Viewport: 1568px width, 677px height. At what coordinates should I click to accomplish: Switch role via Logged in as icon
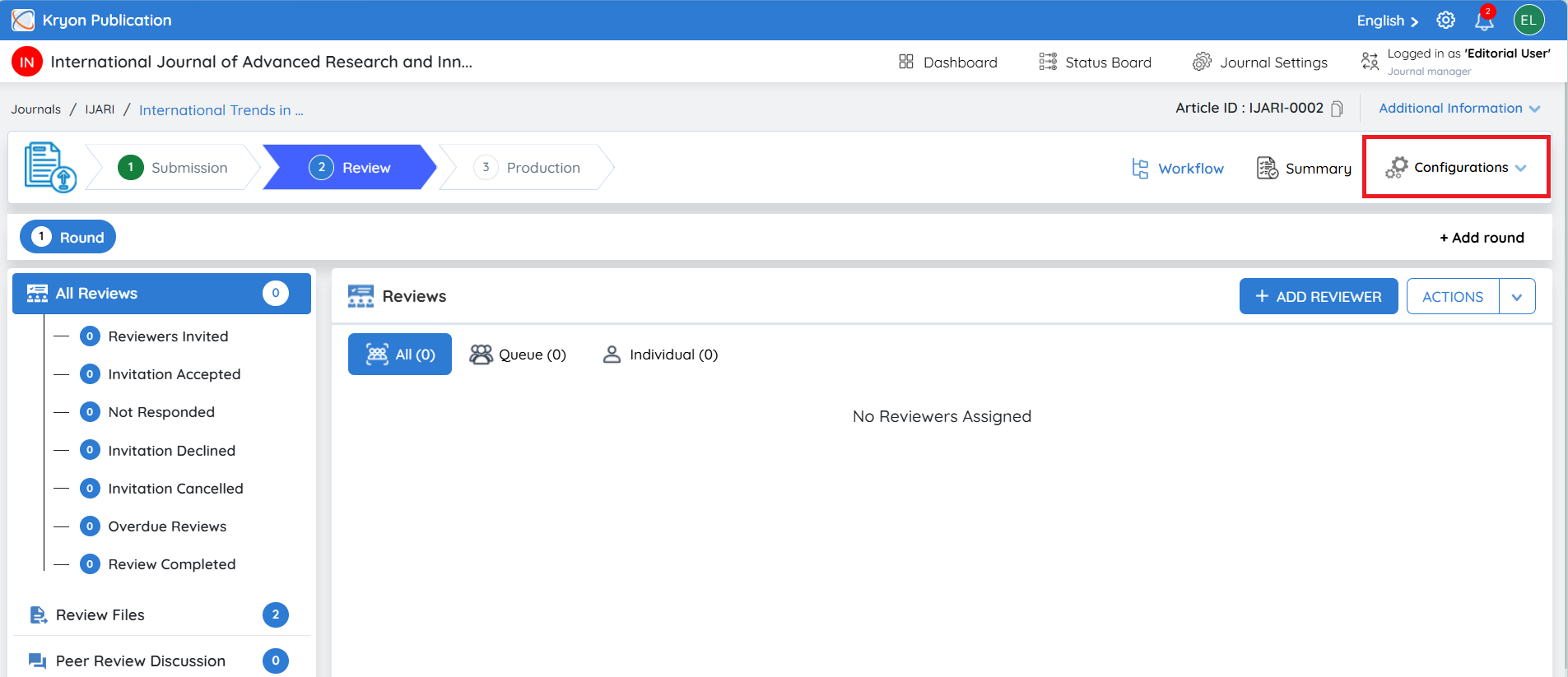coord(1370,62)
